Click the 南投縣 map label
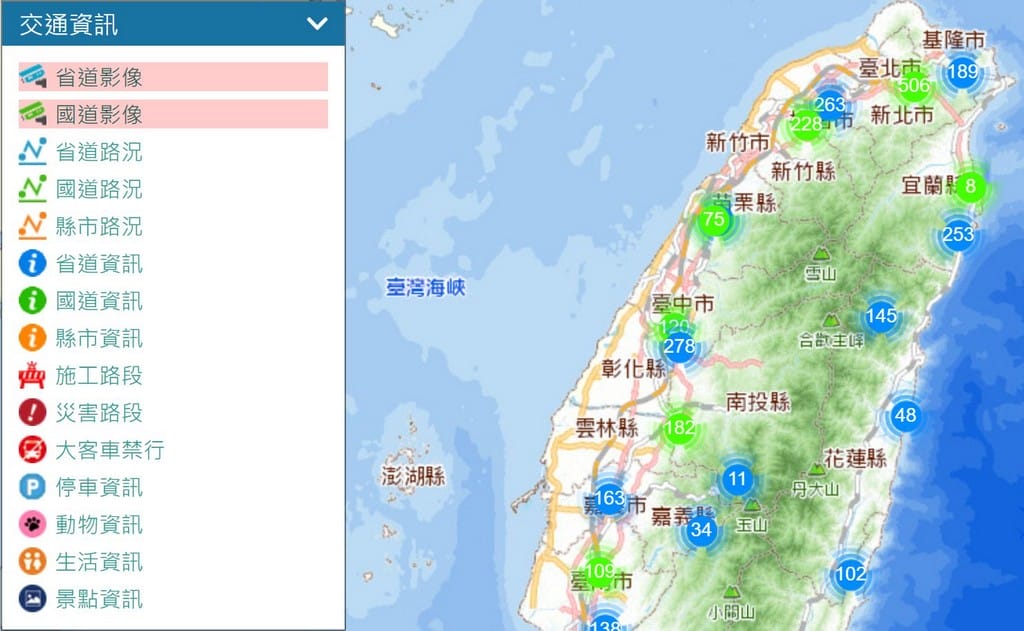This screenshot has width=1024, height=631. point(758,402)
